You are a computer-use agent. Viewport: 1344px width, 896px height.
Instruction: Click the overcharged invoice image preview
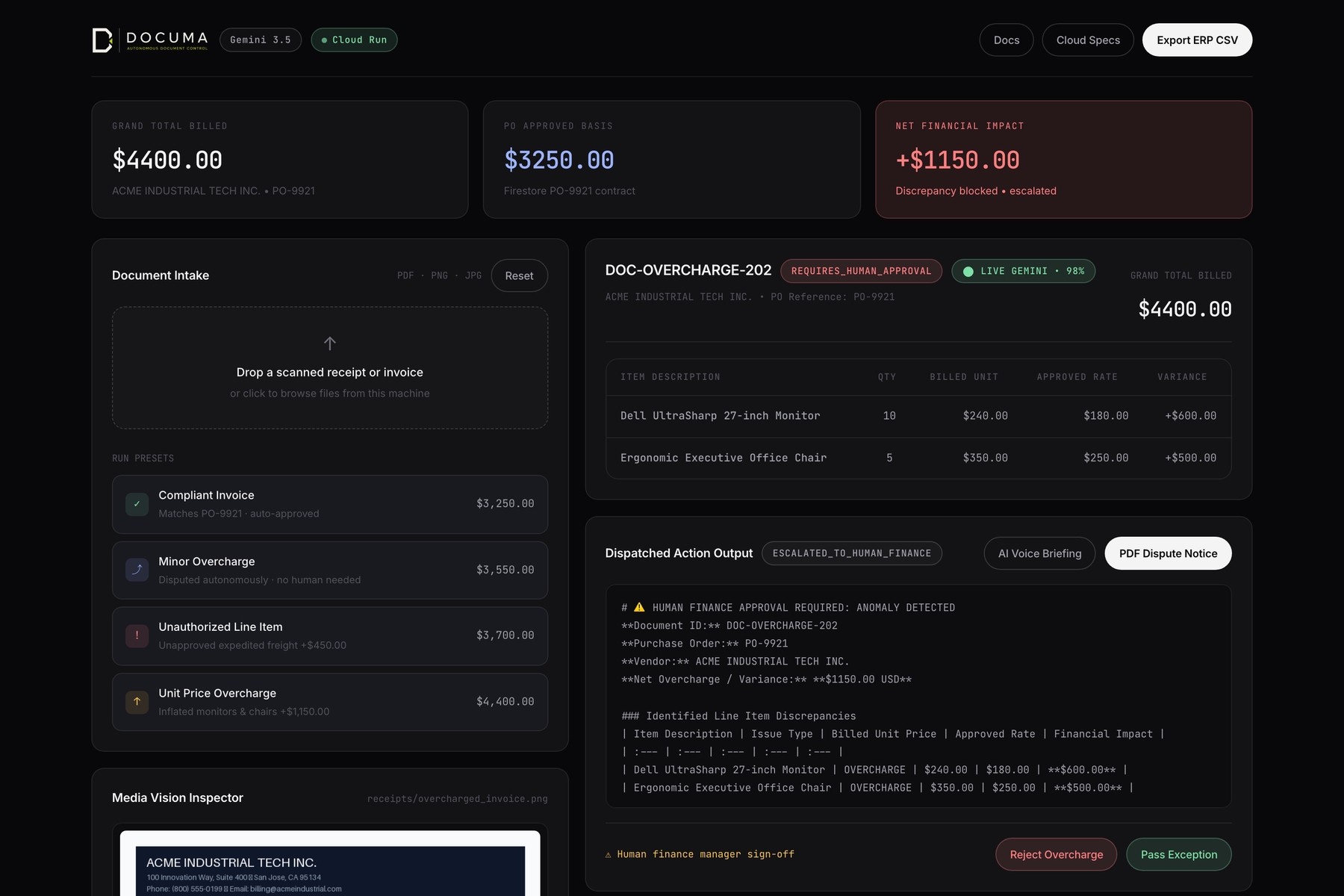coord(330,863)
